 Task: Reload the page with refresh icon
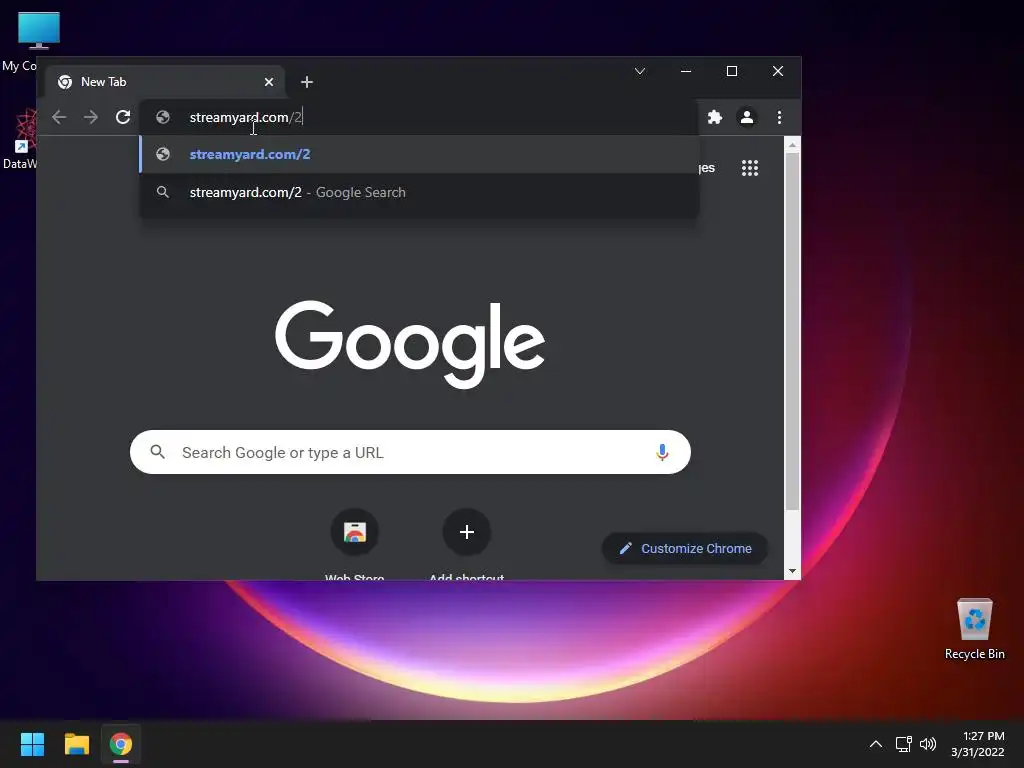pos(123,117)
